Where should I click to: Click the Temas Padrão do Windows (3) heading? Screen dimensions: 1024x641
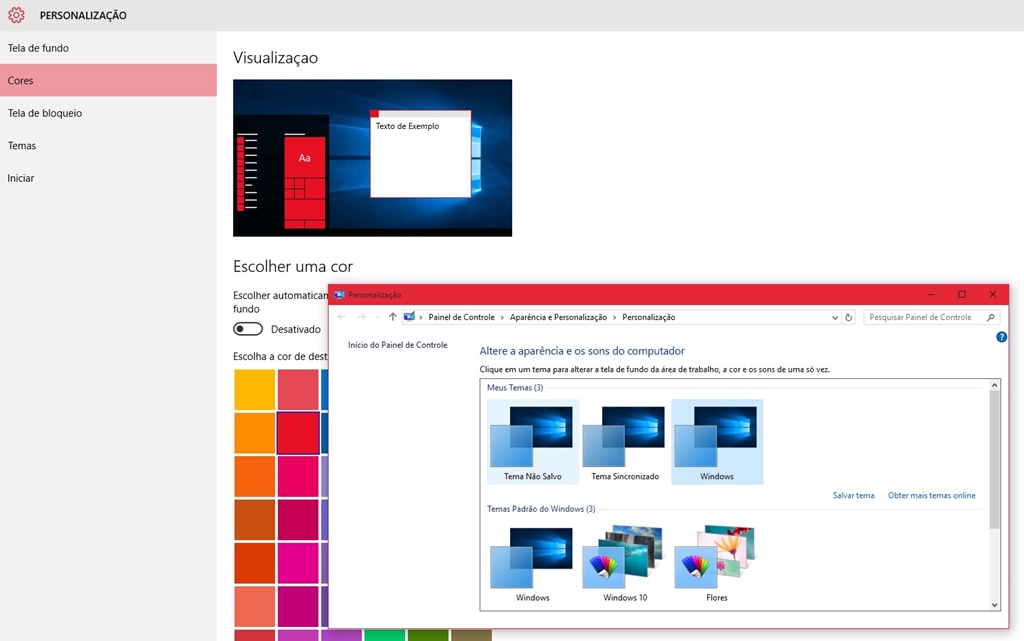point(541,509)
